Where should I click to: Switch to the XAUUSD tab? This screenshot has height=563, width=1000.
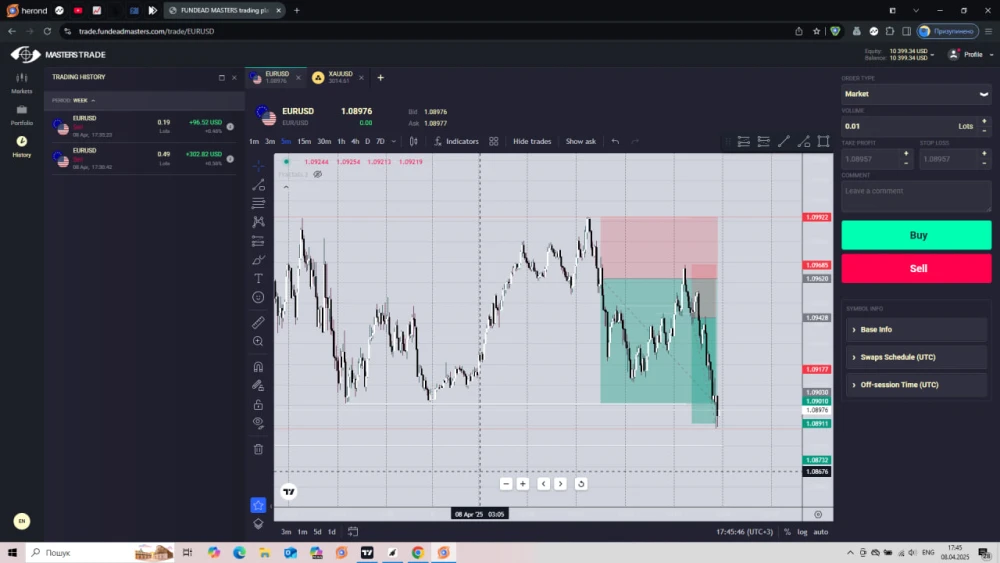(x=333, y=77)
